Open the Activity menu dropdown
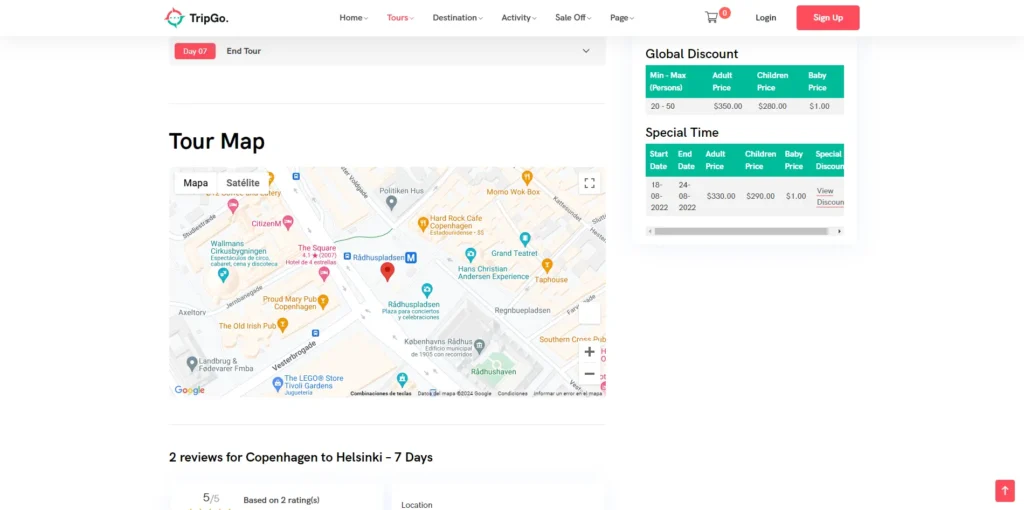Viewport: 1024px width, 510px height. [x=519, y=18]
